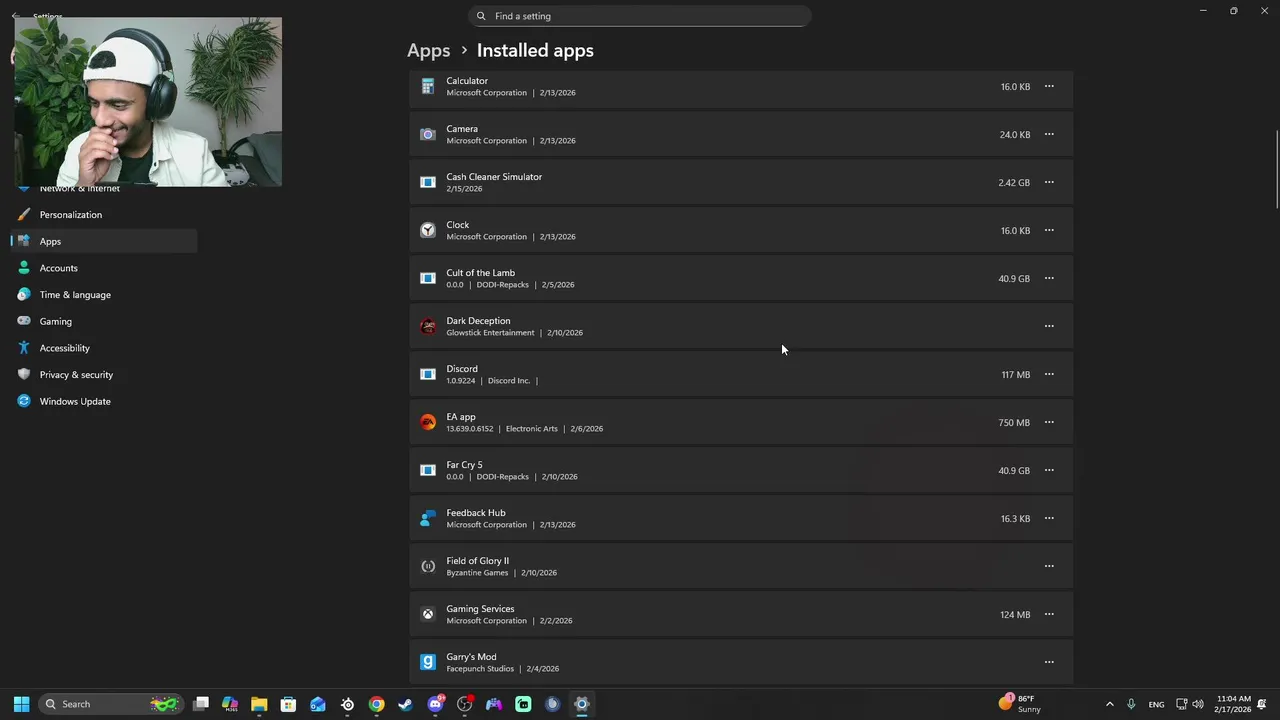Click the 750 MB size value
1280x720 pixels.
[1014, 423]
